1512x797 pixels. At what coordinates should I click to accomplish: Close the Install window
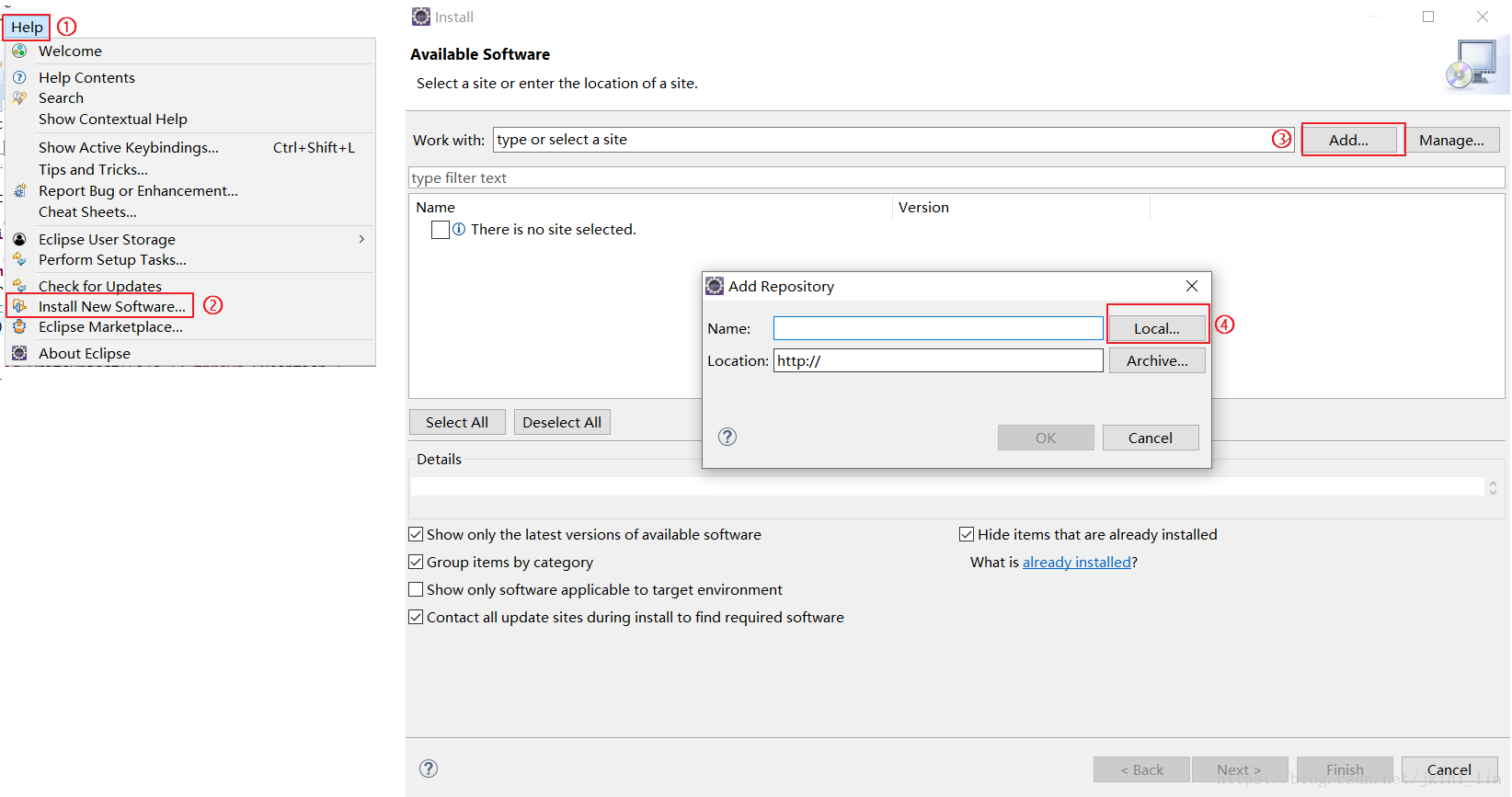[1483, 17]
